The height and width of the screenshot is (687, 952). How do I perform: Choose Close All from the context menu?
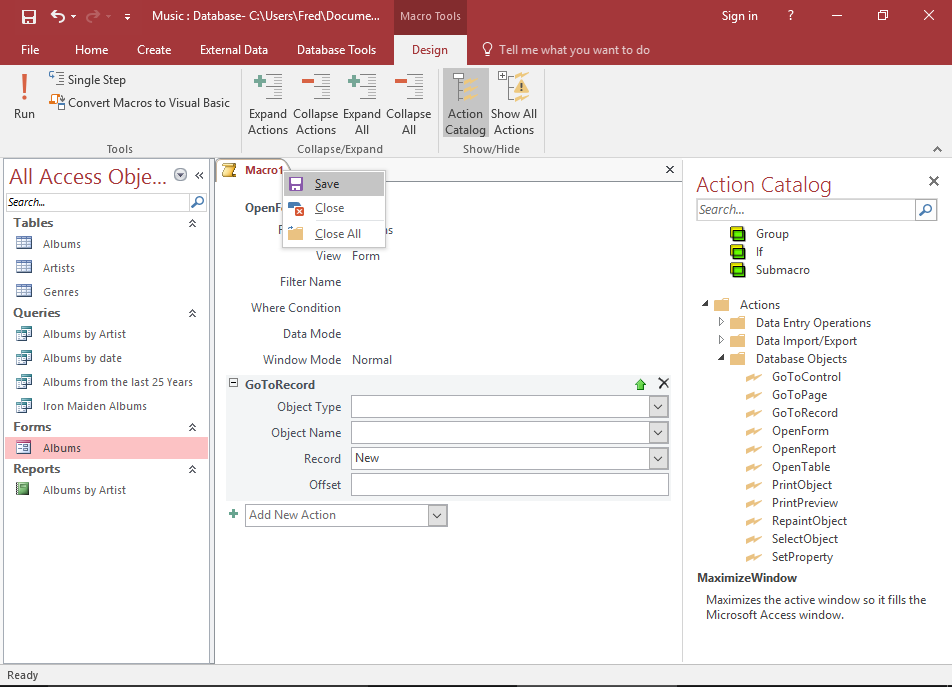pos(334,234)
